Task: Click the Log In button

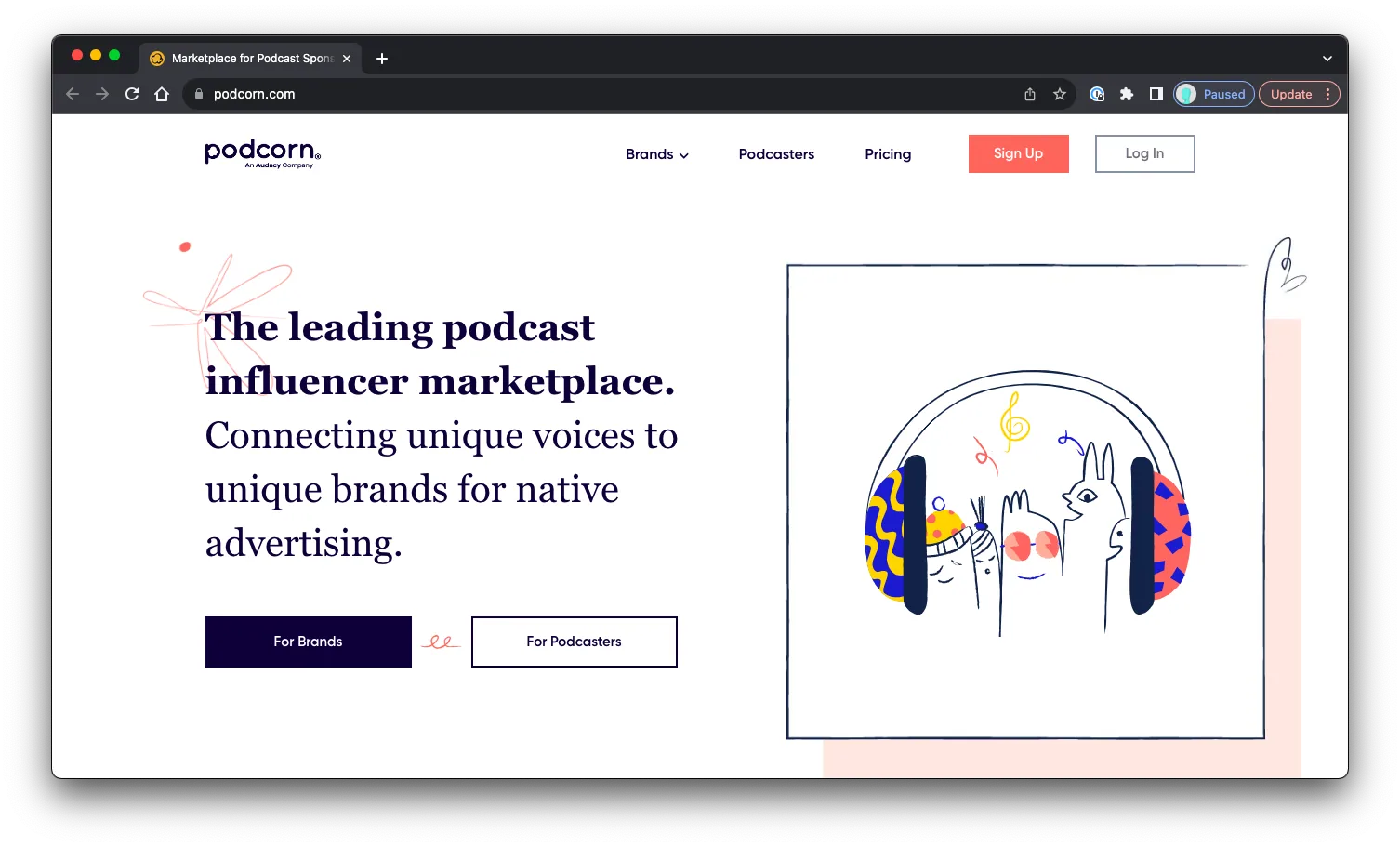Action: point(1145,153)
